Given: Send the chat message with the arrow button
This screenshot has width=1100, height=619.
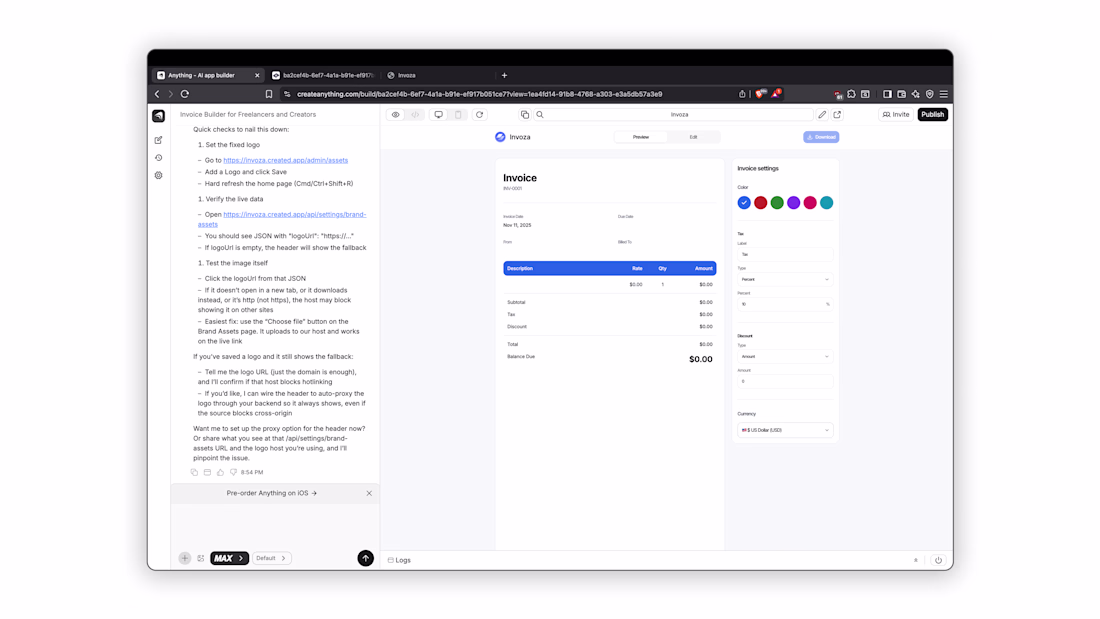Looking at the screenshot, I should point(365,558).
